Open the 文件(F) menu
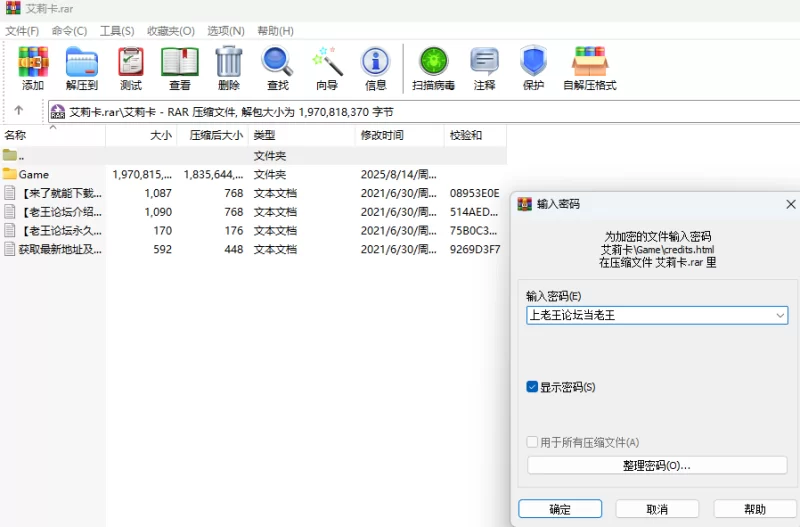The width and height of the screenshot is (800, 527). [22, 31]
